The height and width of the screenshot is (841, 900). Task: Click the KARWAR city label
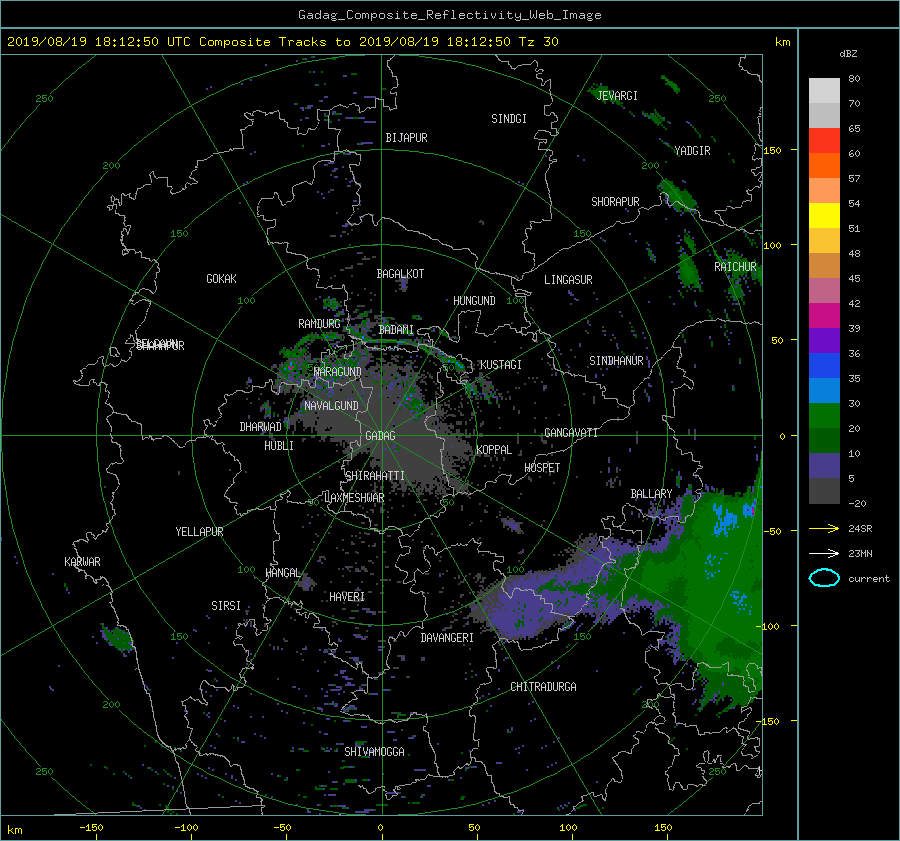[82, 561]
